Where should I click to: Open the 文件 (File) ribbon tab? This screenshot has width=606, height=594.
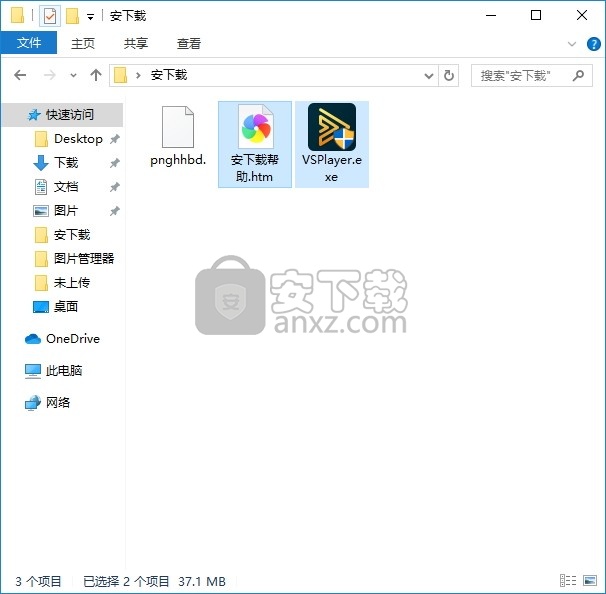[29, 43]
